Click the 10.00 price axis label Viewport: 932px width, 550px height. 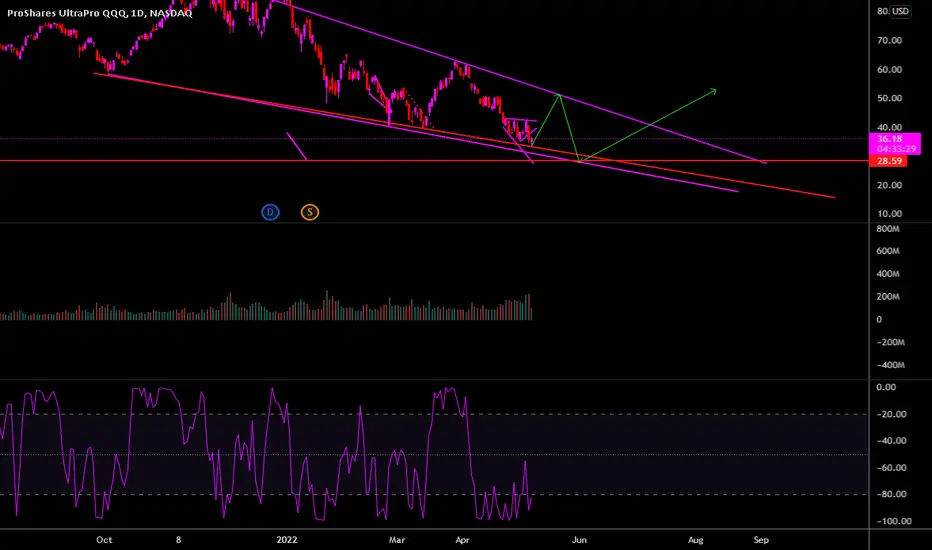click(889, 213)
